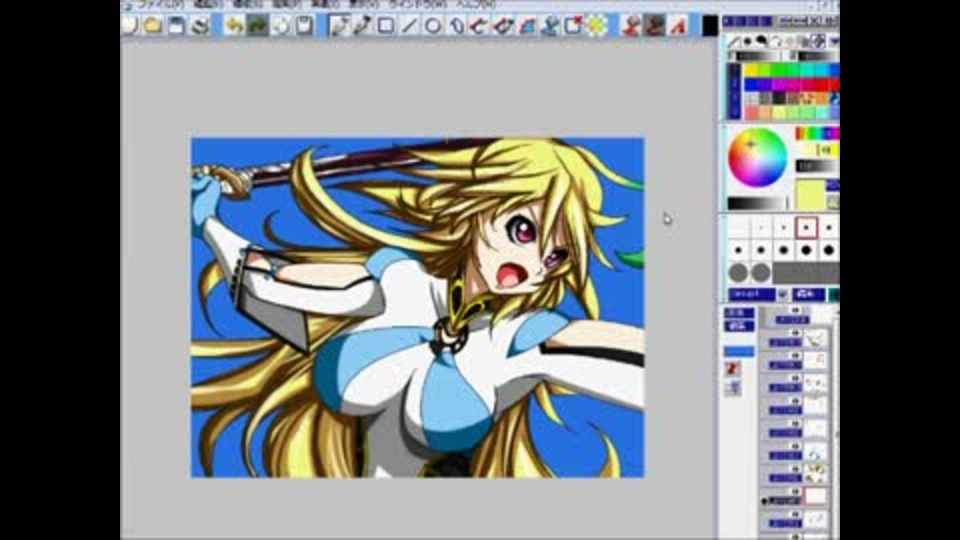
Task: Open the ファイル menu
Action: tap(162, 4)
